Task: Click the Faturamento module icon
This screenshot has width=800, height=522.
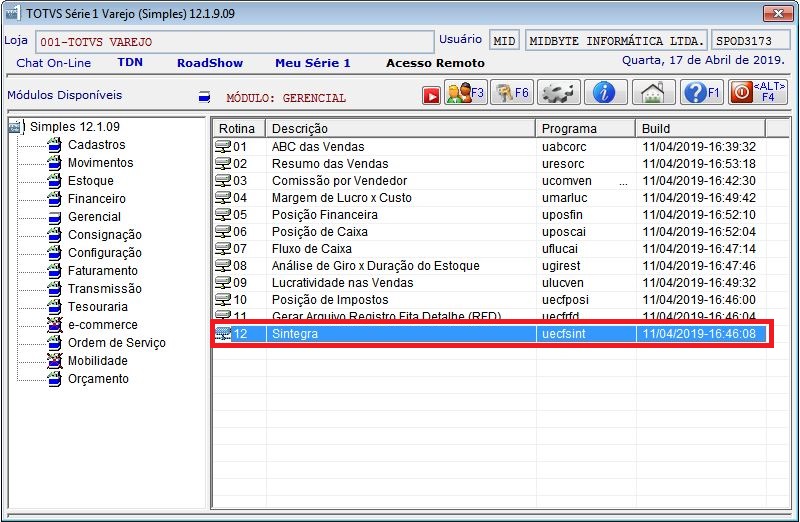Action: (55, 270)
